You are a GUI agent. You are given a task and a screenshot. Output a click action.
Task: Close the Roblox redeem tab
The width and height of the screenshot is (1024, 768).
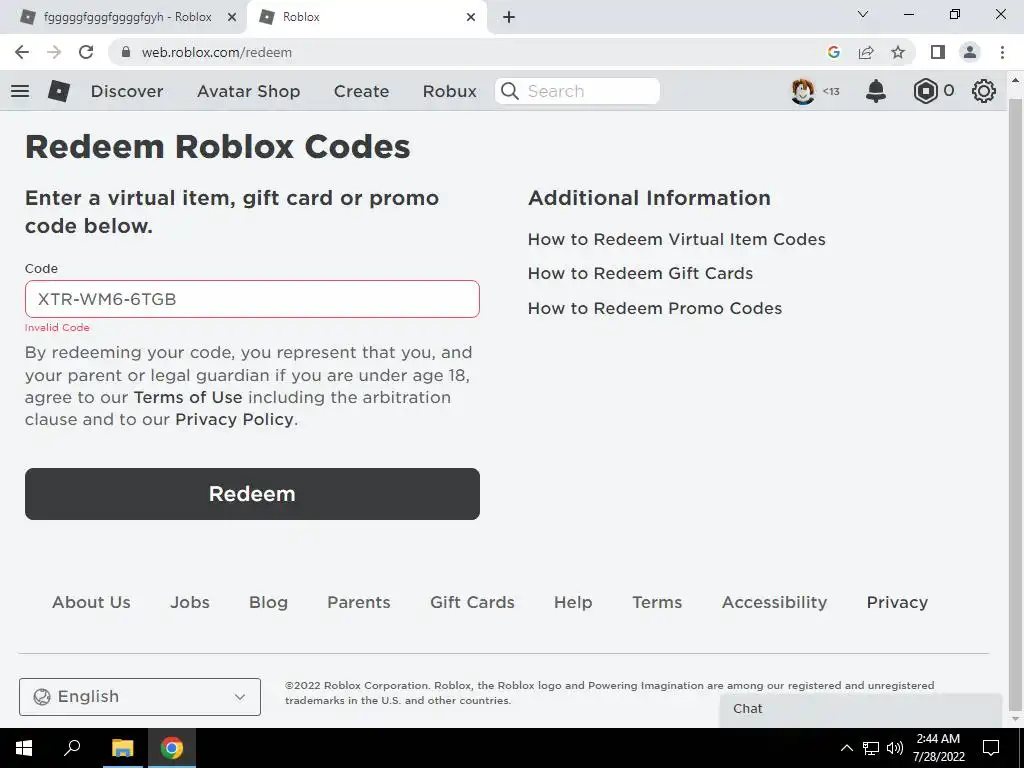[471, 18]
